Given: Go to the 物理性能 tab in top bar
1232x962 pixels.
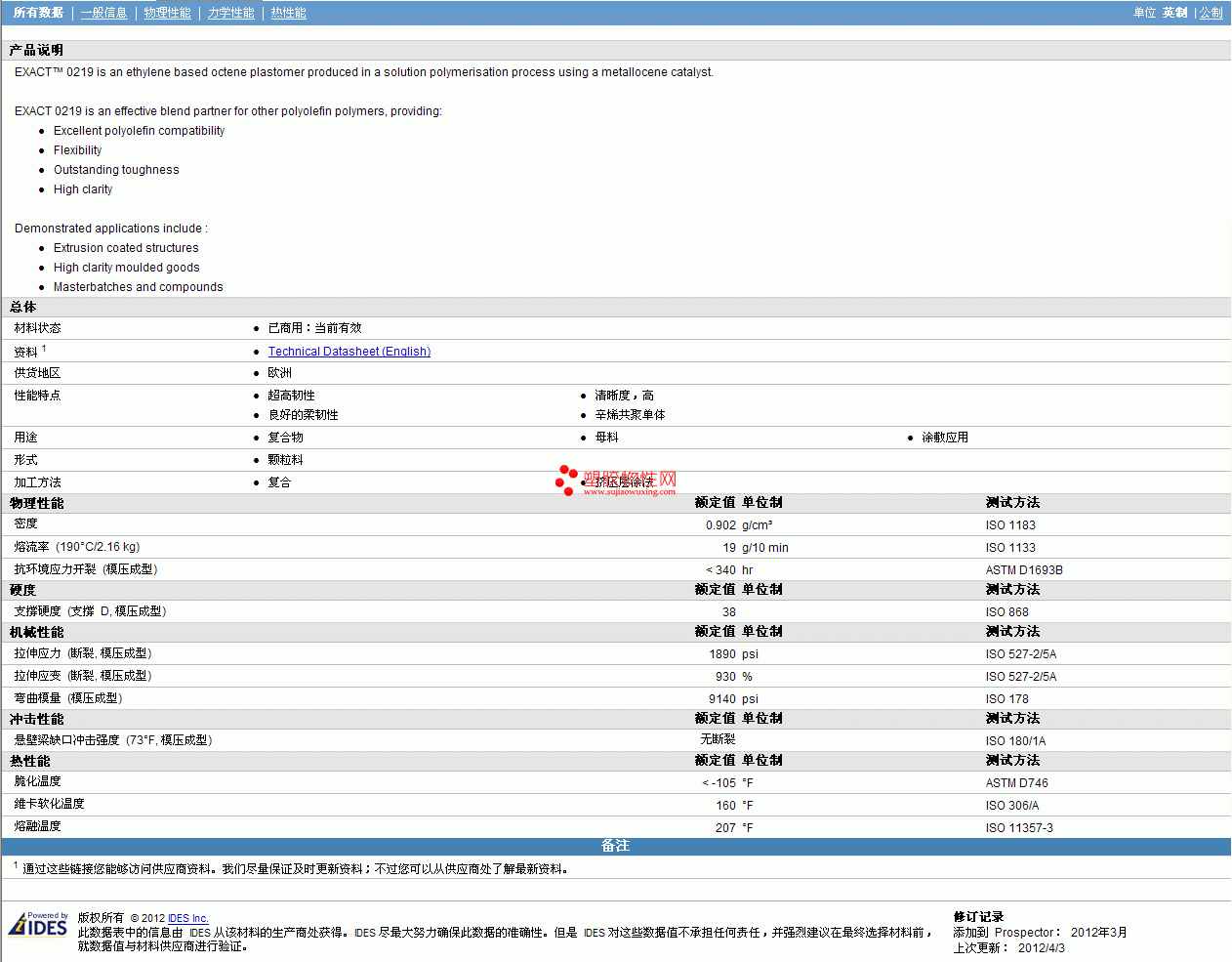Looking at the screenshot, I should (x=167, y=13).
